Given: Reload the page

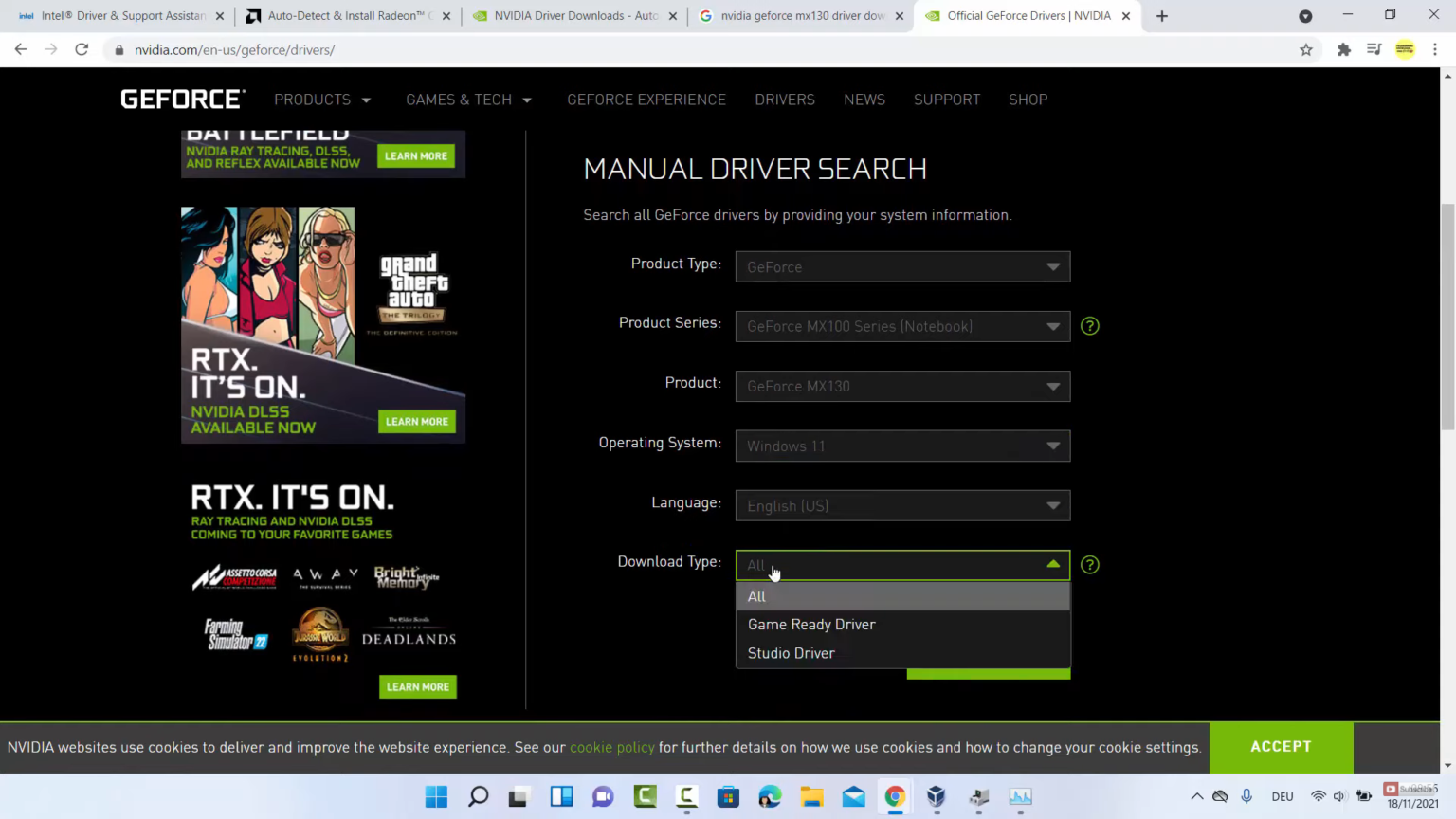Looking at the screenshot, I should click(x=82, y=49).
